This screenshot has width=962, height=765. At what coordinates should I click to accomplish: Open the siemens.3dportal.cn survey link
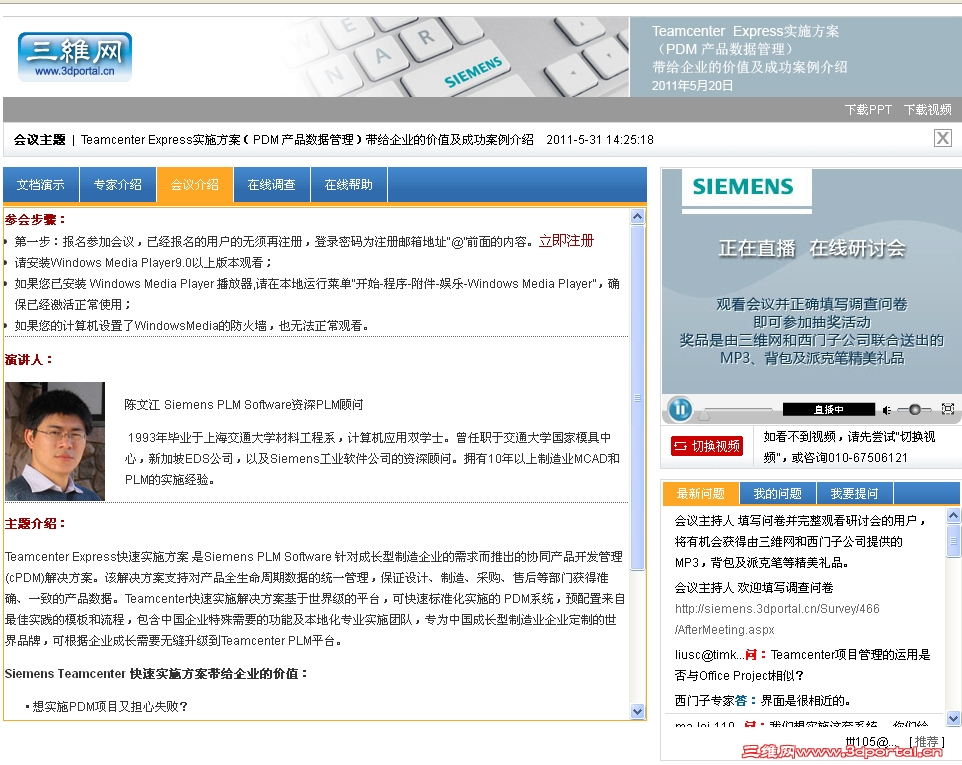point(777,619)
